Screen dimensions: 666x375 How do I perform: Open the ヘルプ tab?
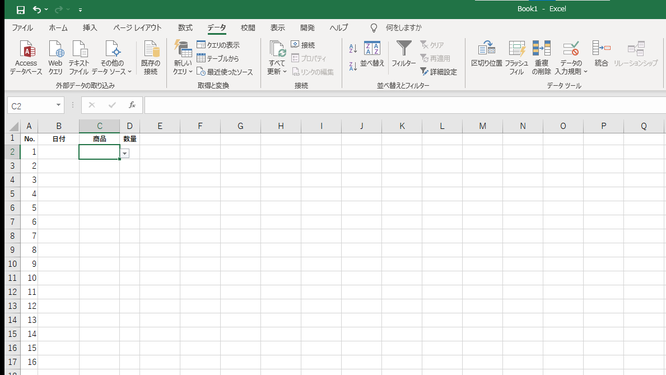tap(339, 28)
